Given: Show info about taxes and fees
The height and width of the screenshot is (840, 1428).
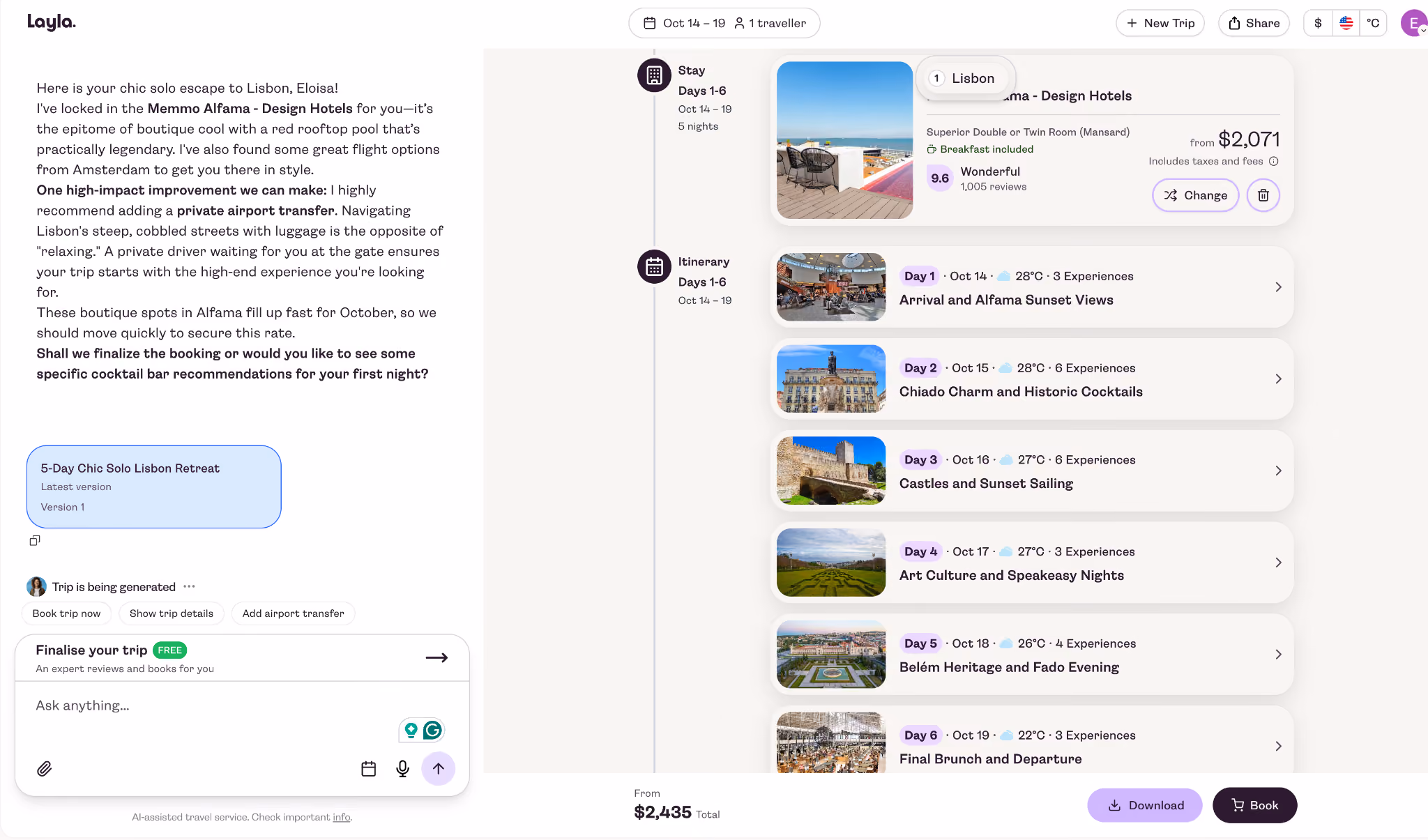Looking at the screenshot, I should pyautogui.click(x=1274, y=161).
